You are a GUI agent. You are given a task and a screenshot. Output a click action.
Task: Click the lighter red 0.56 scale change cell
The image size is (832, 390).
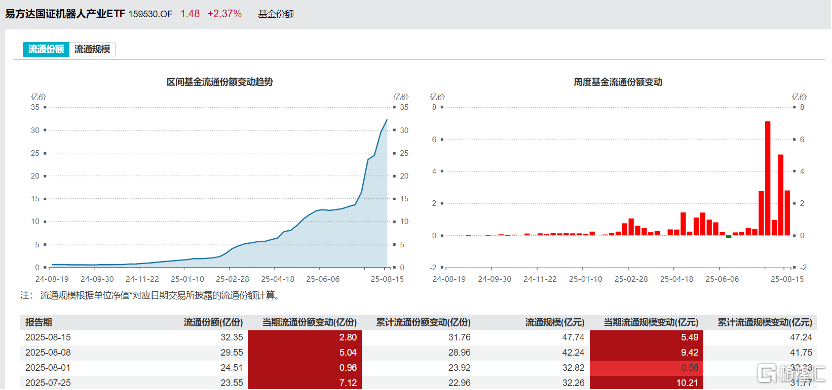[646, 367]
